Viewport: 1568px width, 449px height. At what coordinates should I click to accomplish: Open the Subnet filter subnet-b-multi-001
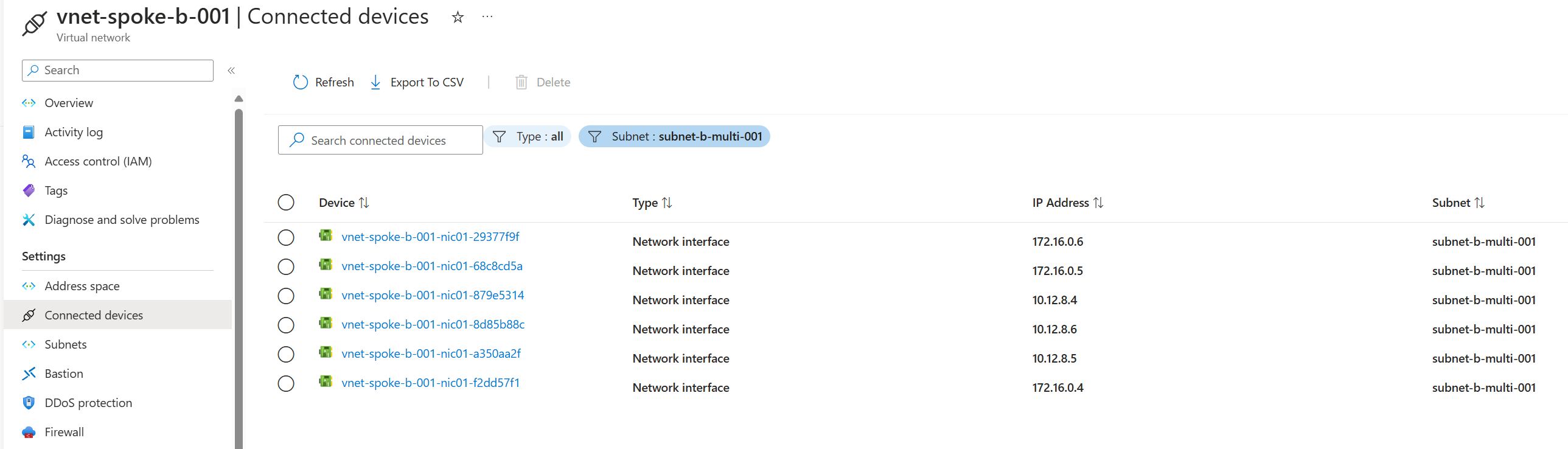click(674, 136)
